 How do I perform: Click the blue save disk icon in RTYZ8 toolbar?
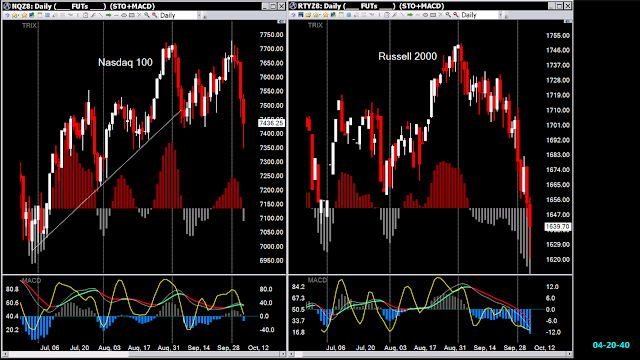(300, 15)
